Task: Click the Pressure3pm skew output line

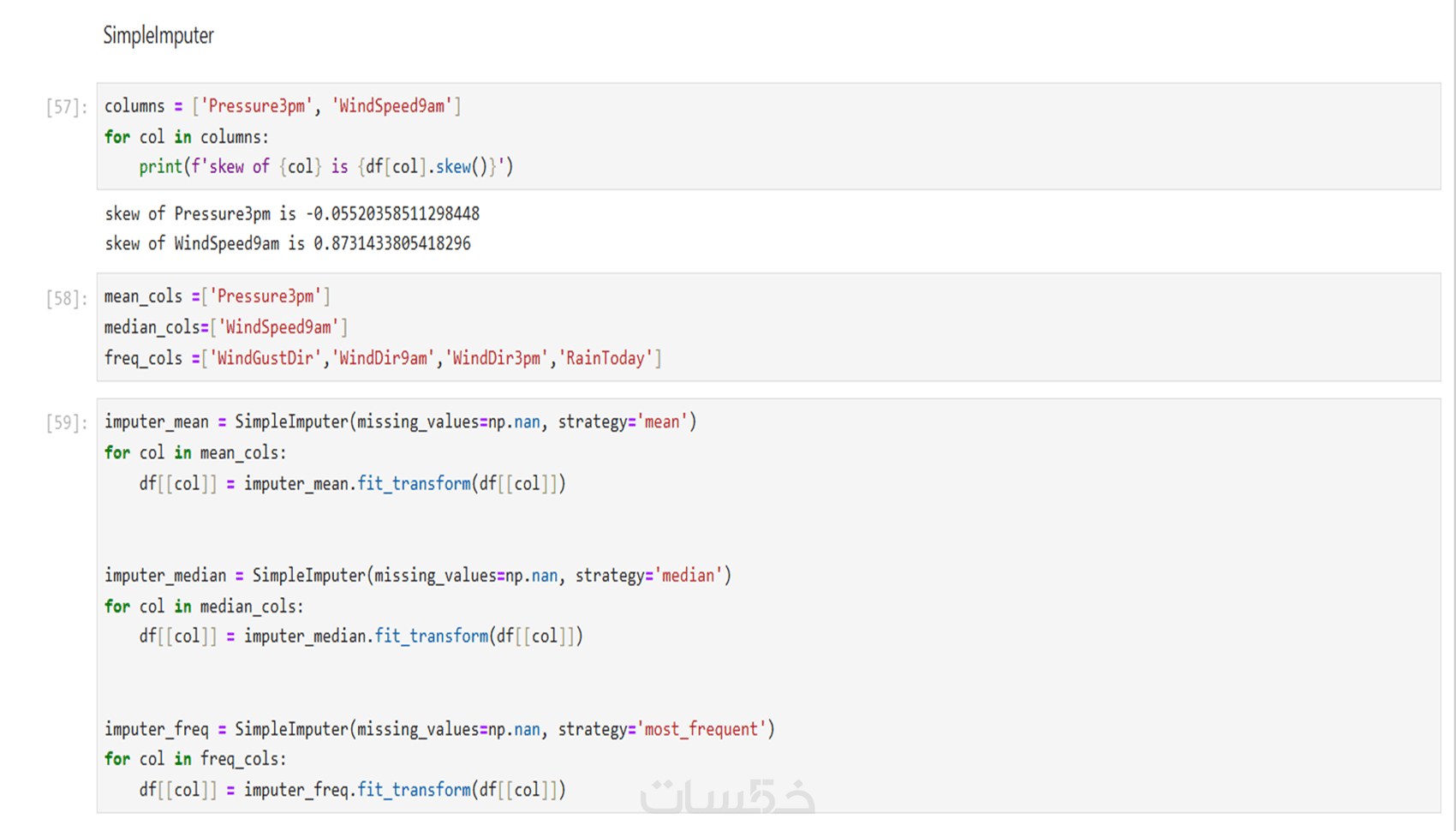Action: click(292, 213)
